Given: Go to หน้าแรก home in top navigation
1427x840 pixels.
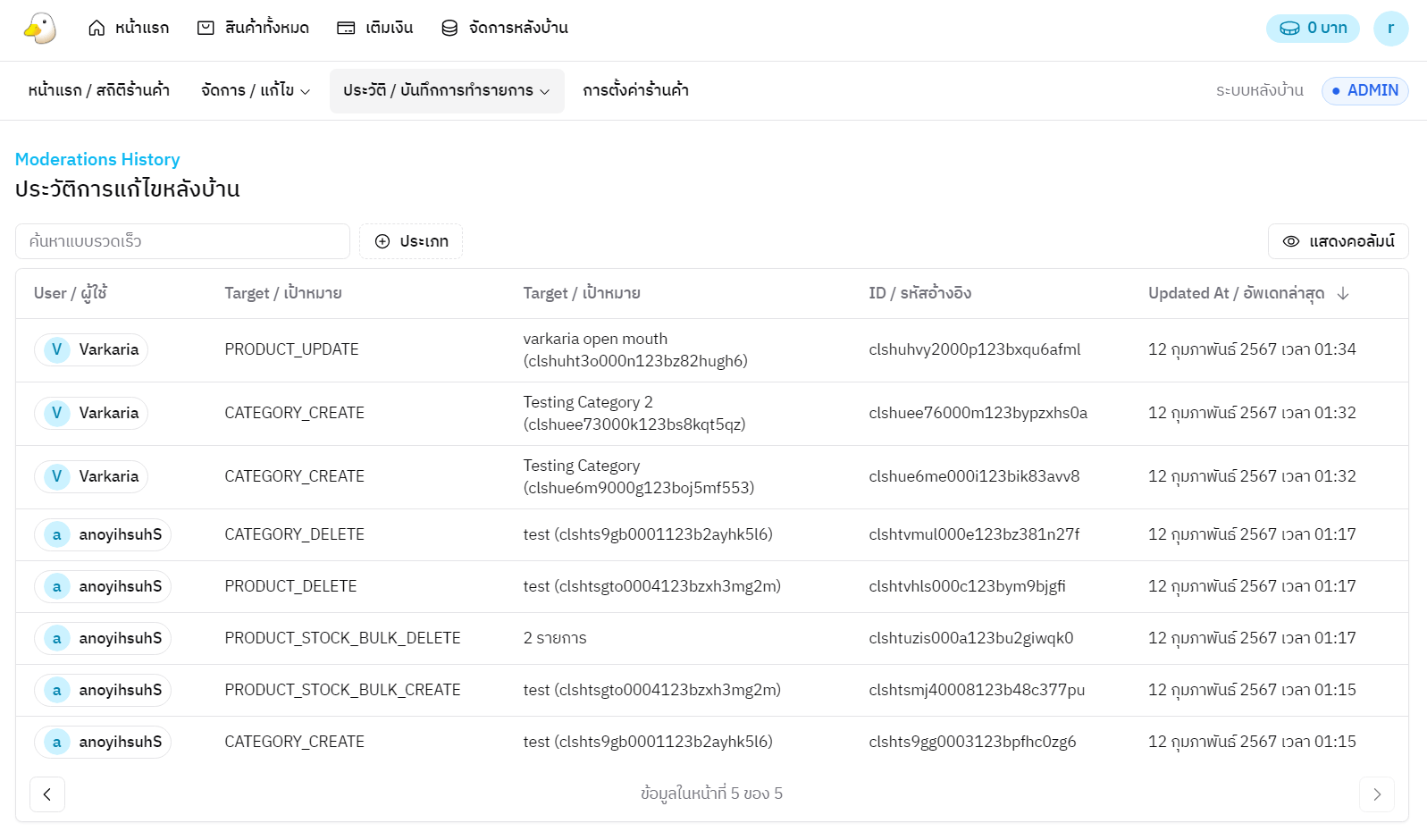Looking at the screenshot, I should [129, 29].
